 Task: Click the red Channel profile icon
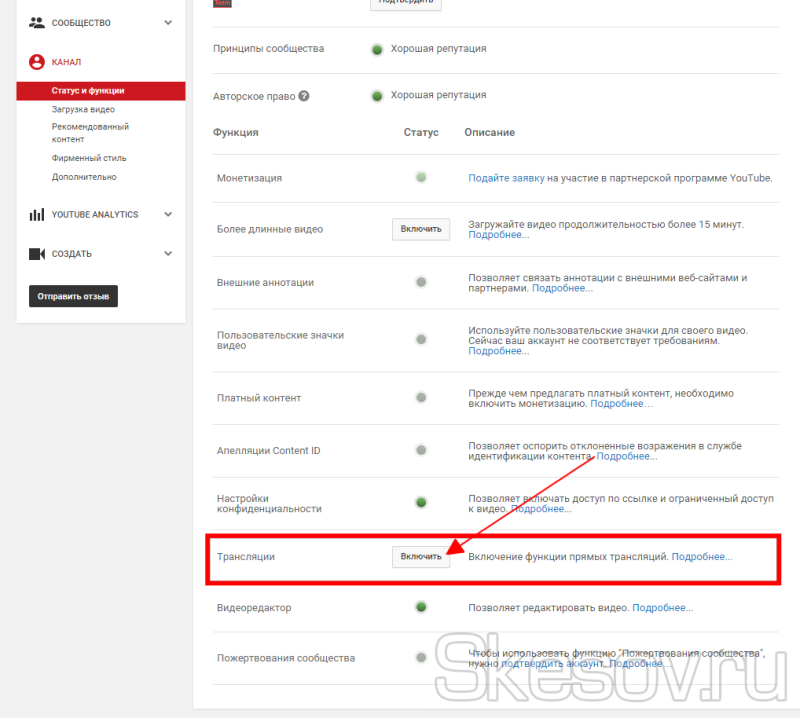[37, 62]
